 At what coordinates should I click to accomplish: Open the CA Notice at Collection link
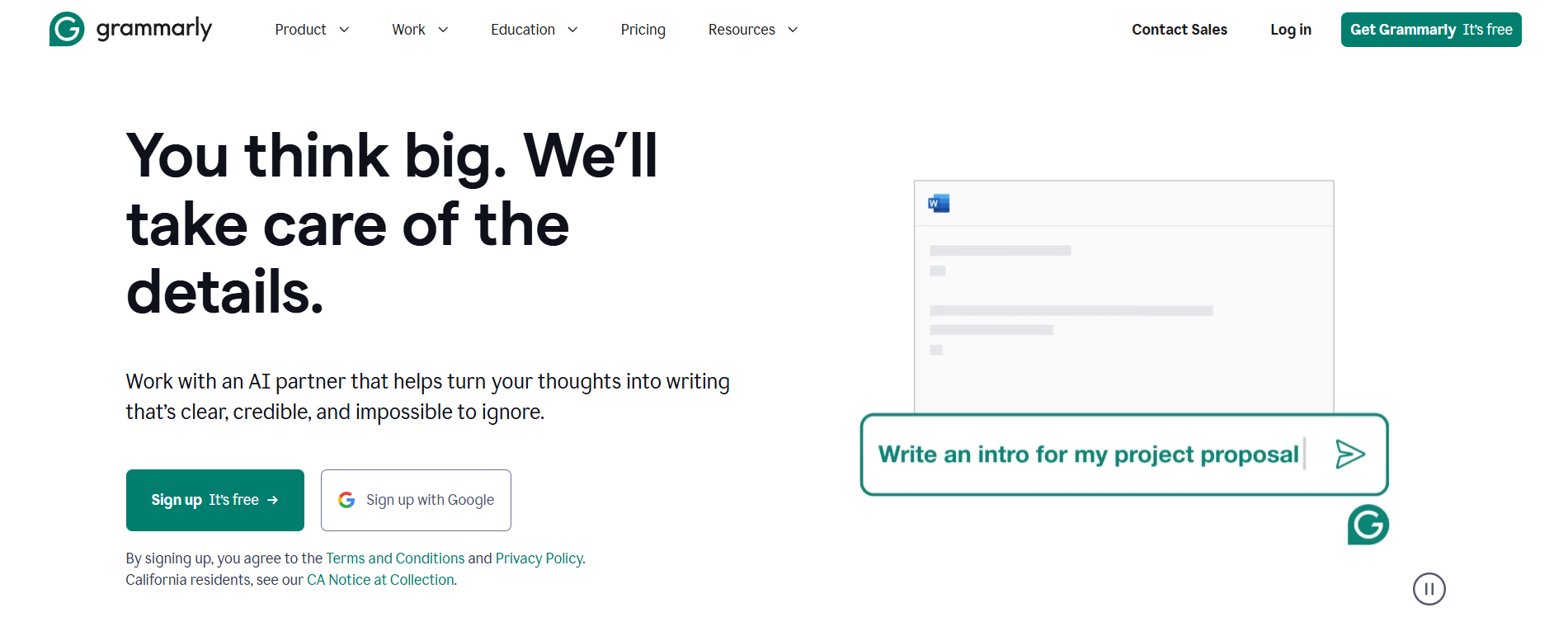click(x=379, y=580)
